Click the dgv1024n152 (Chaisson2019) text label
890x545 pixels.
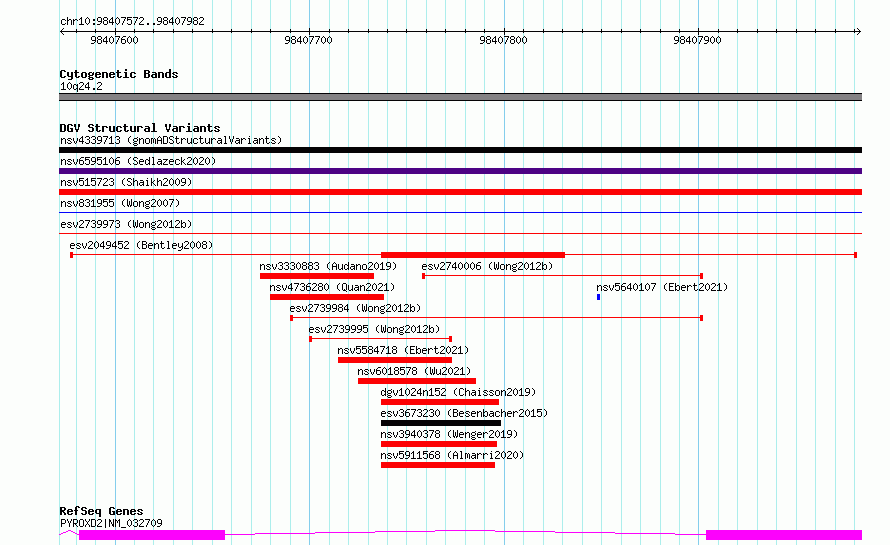(x=458, y=392)
